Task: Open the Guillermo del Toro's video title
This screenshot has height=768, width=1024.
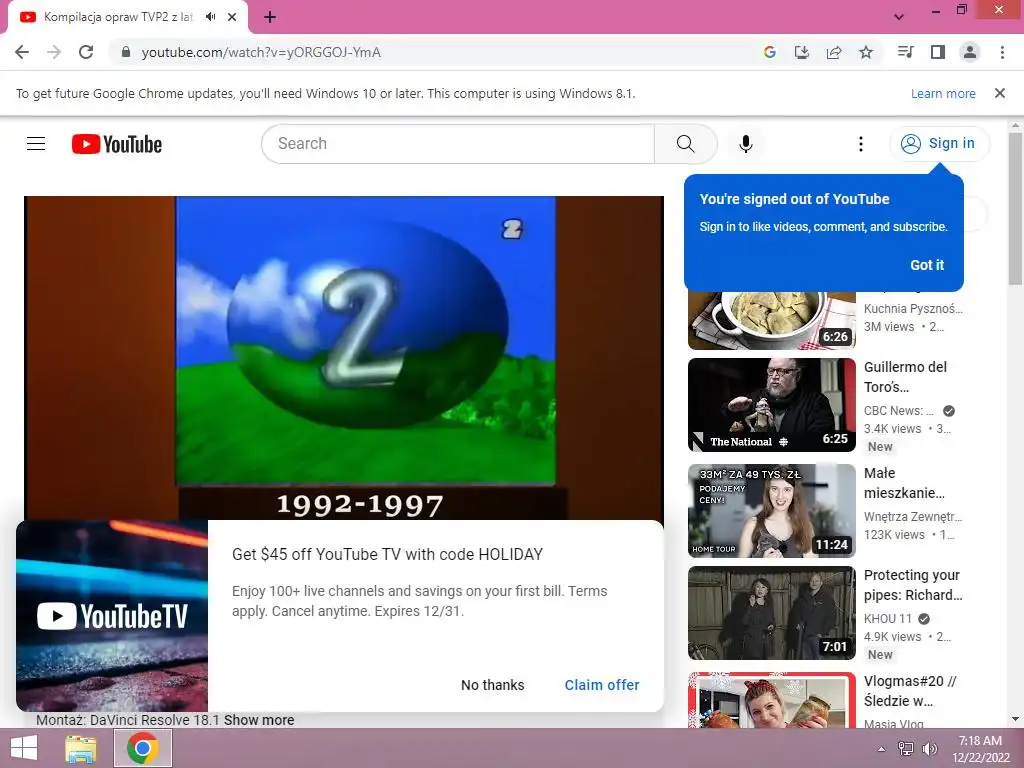Action: click(905, 377)
